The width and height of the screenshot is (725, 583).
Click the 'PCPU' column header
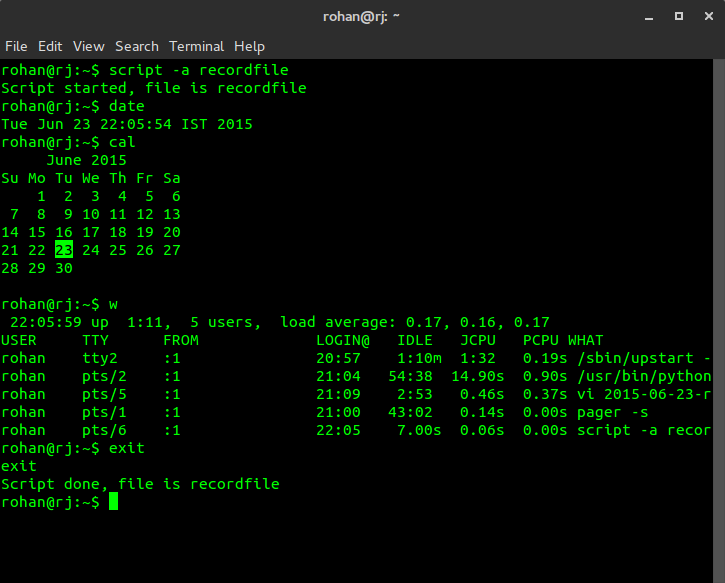(541, 340)
